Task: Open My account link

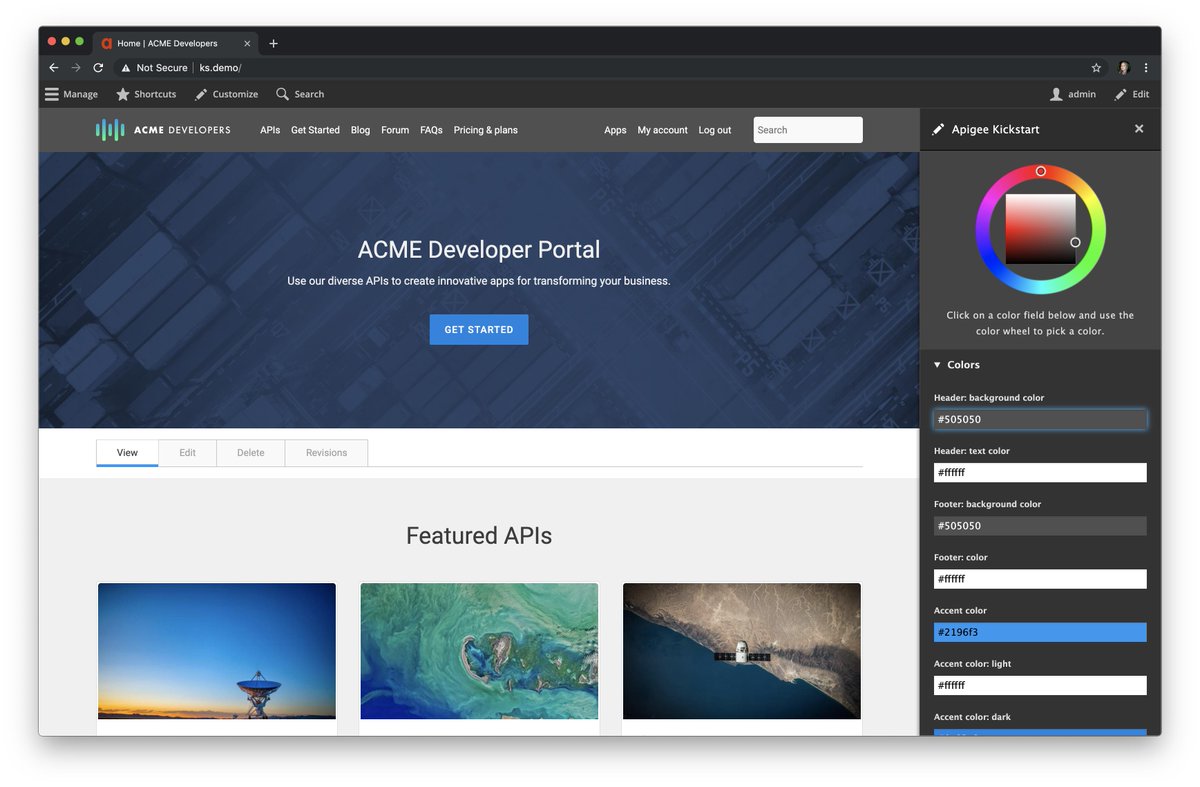Action: (663, 130)
